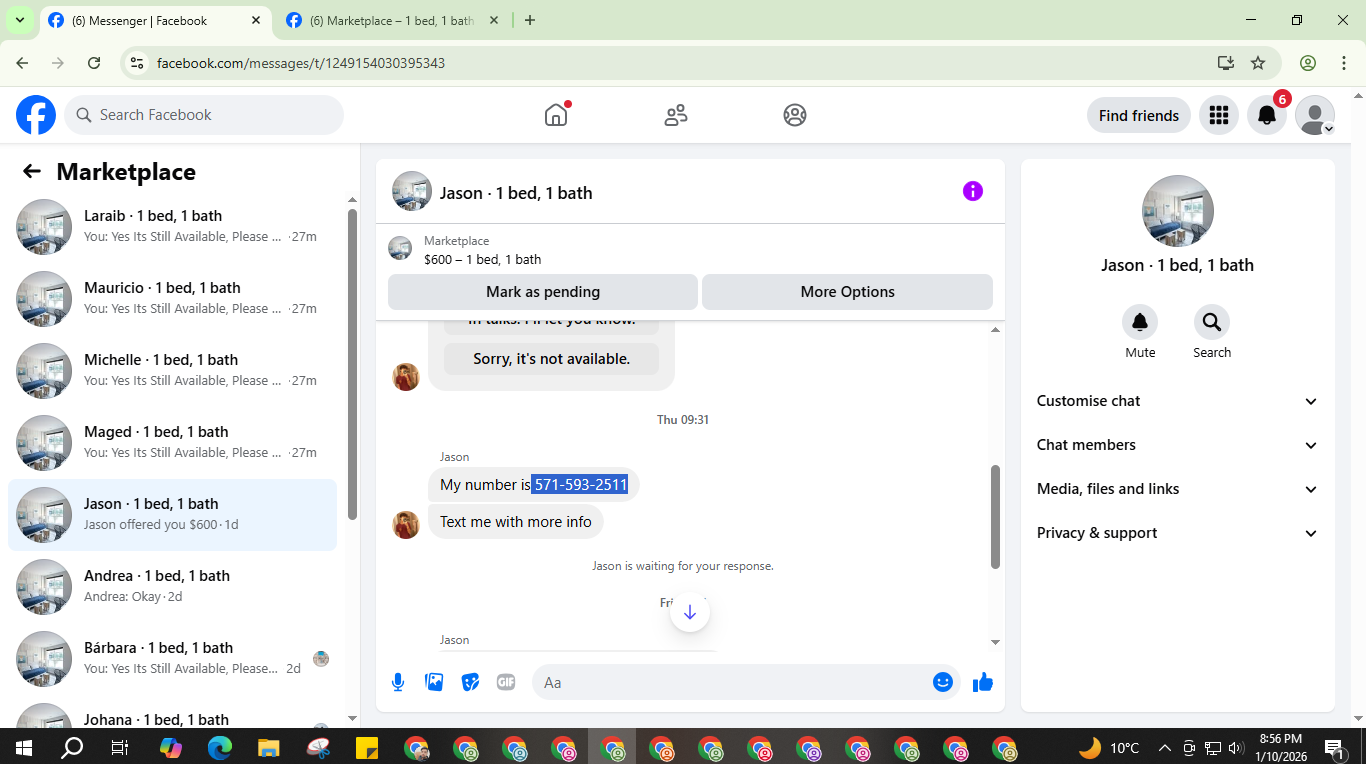This screenshot has height=764, width=1366.
Task: Open Chrome three-dot menu
Action: point(1343,63)
